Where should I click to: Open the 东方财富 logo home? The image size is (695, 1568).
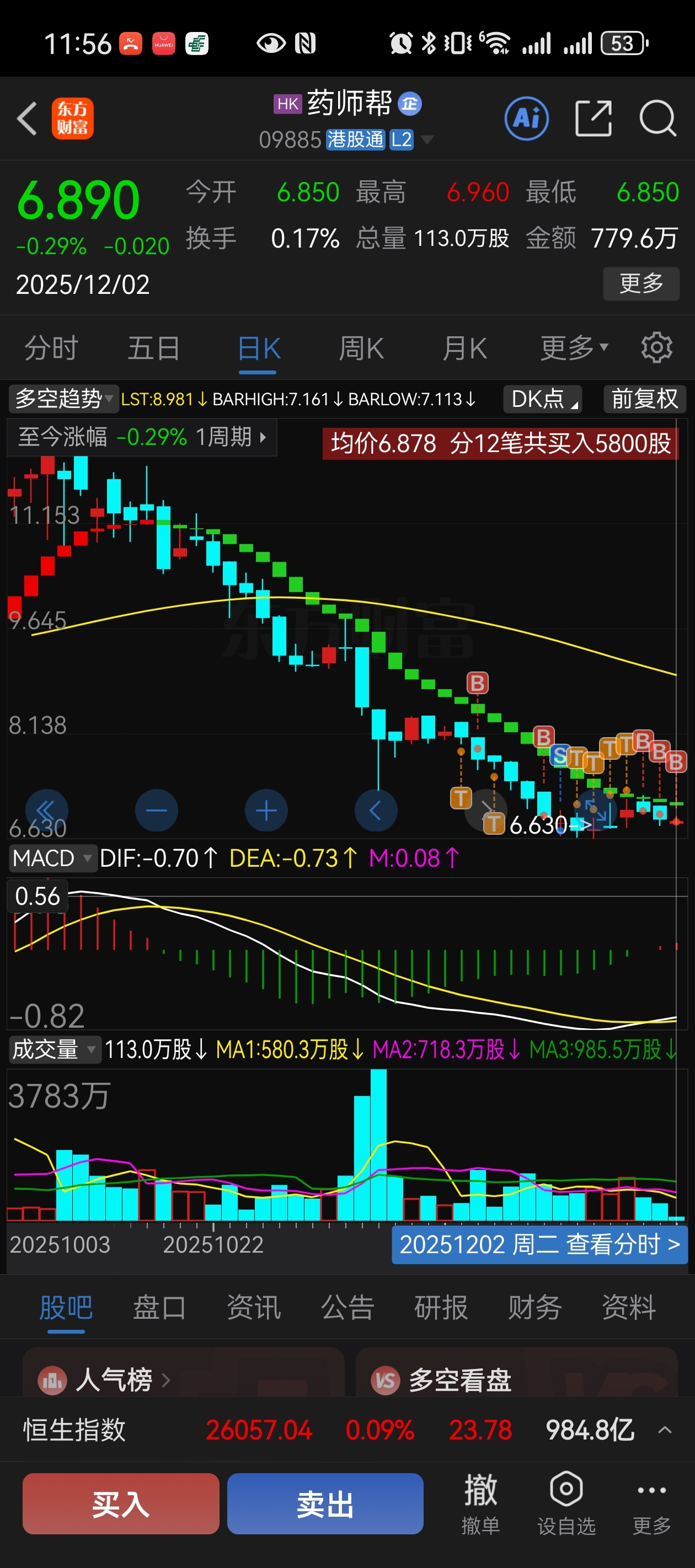pyautogui.click(x=72, y=118)
